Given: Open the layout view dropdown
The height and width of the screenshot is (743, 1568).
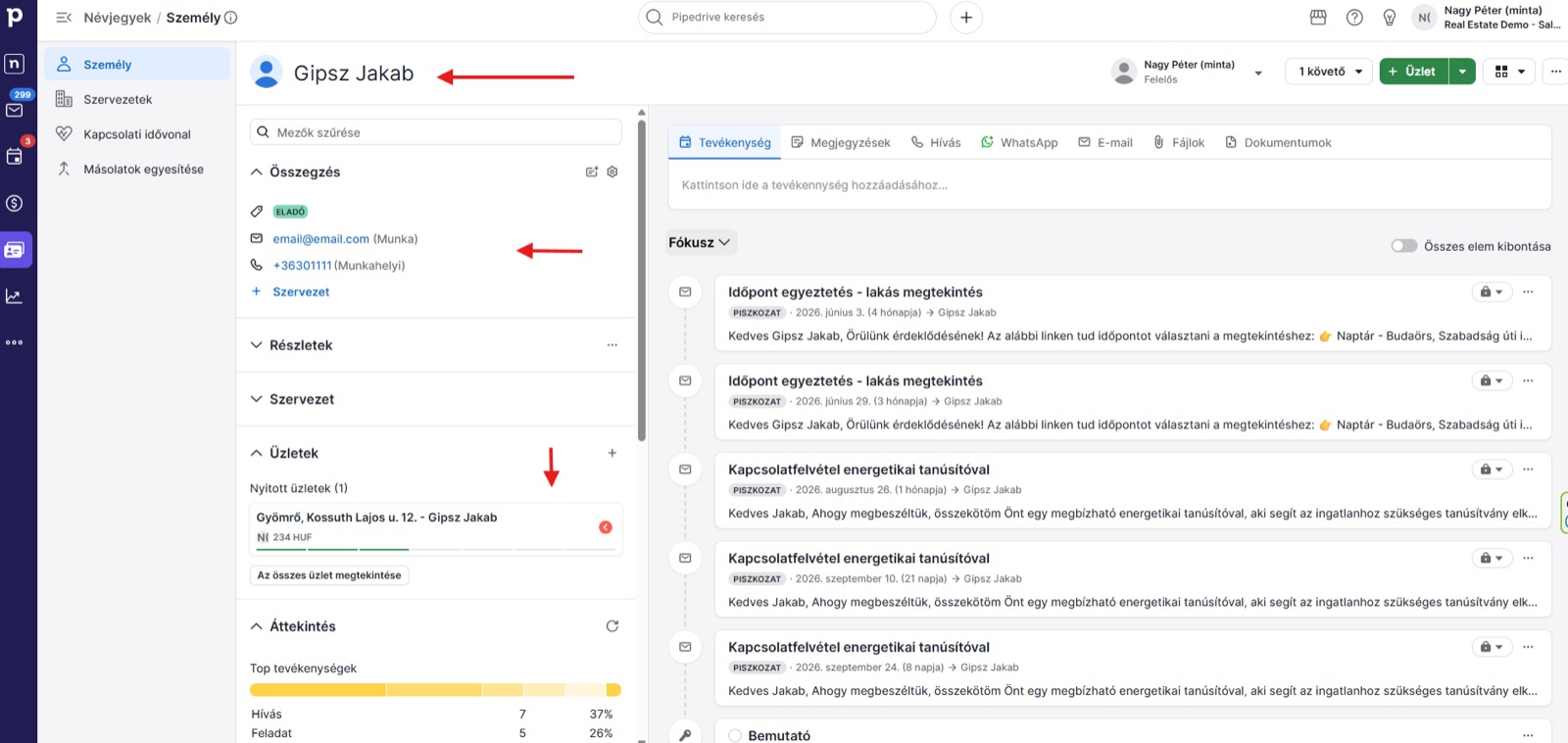Looking at the screenshot, I should (x=1508, y=72).
